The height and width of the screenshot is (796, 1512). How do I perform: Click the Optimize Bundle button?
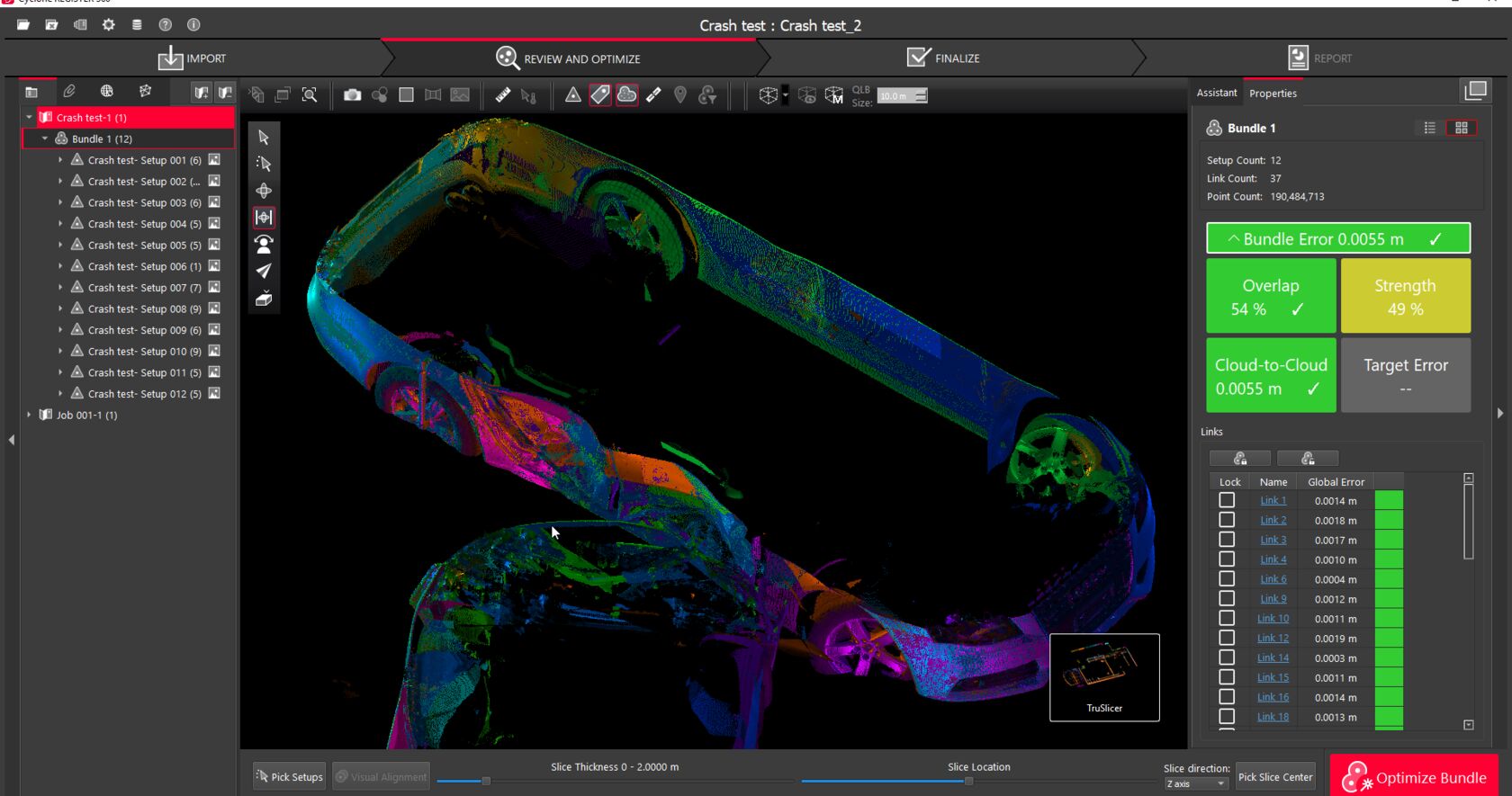[x=1414, y=777]
